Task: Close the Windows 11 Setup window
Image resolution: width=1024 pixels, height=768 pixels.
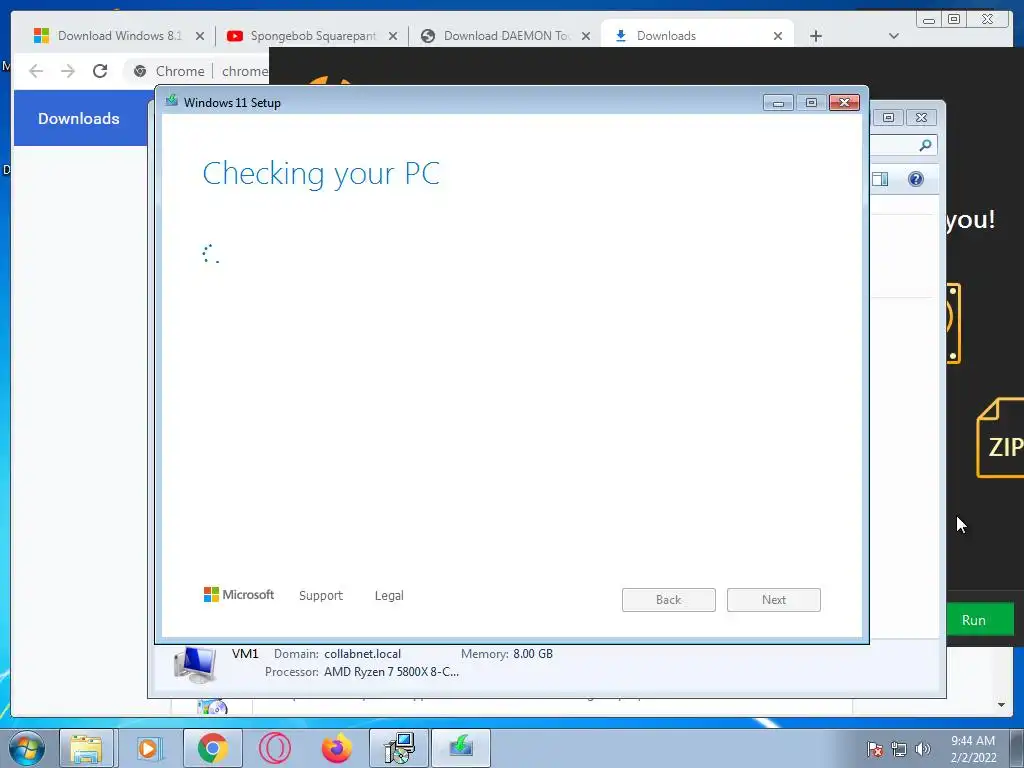Action: (x=844, y=103)
